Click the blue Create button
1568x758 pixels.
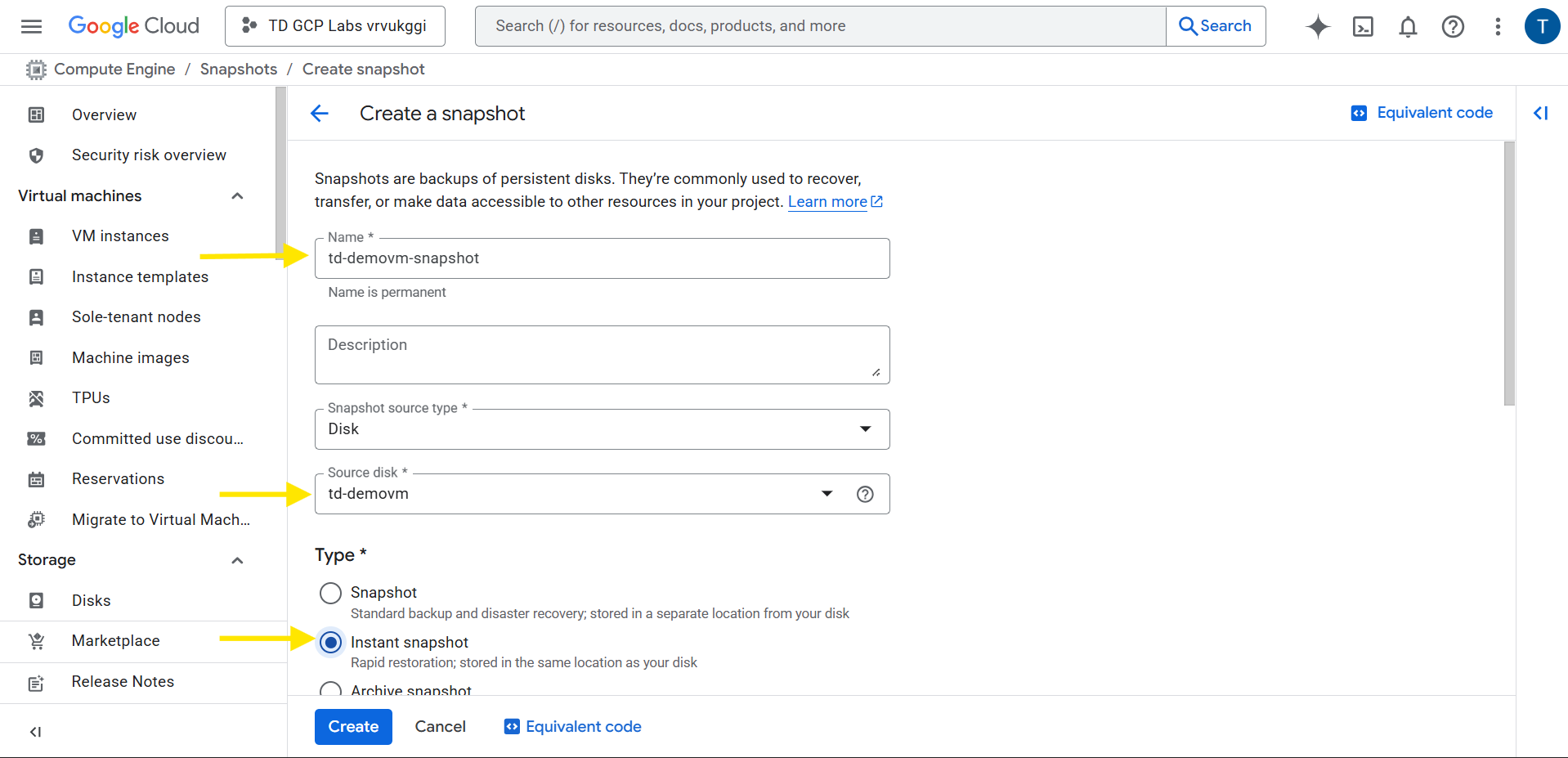pos(353,727)
